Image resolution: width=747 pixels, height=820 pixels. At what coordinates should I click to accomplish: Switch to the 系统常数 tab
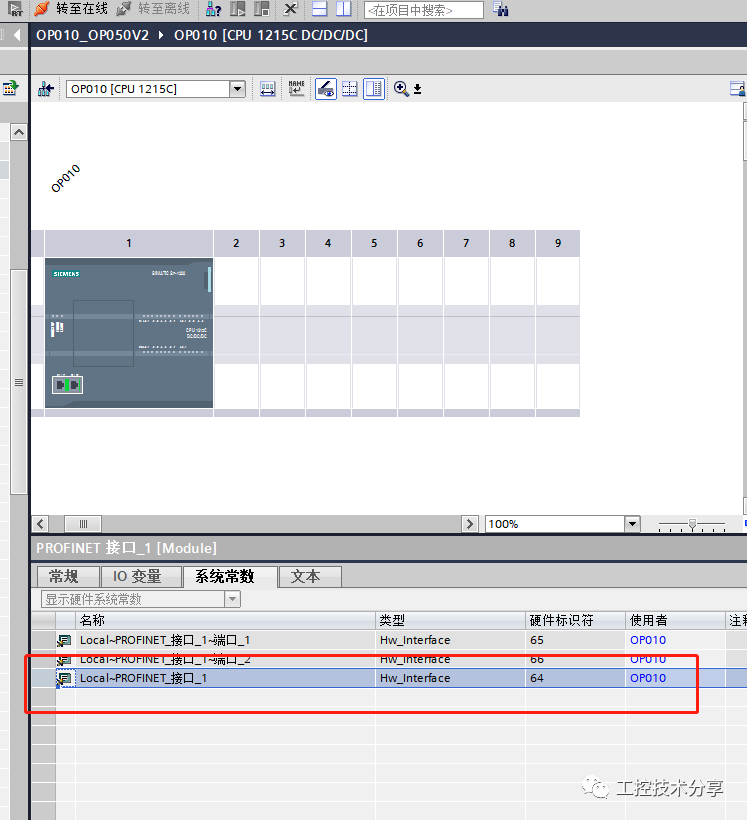[x=230, y=576]
